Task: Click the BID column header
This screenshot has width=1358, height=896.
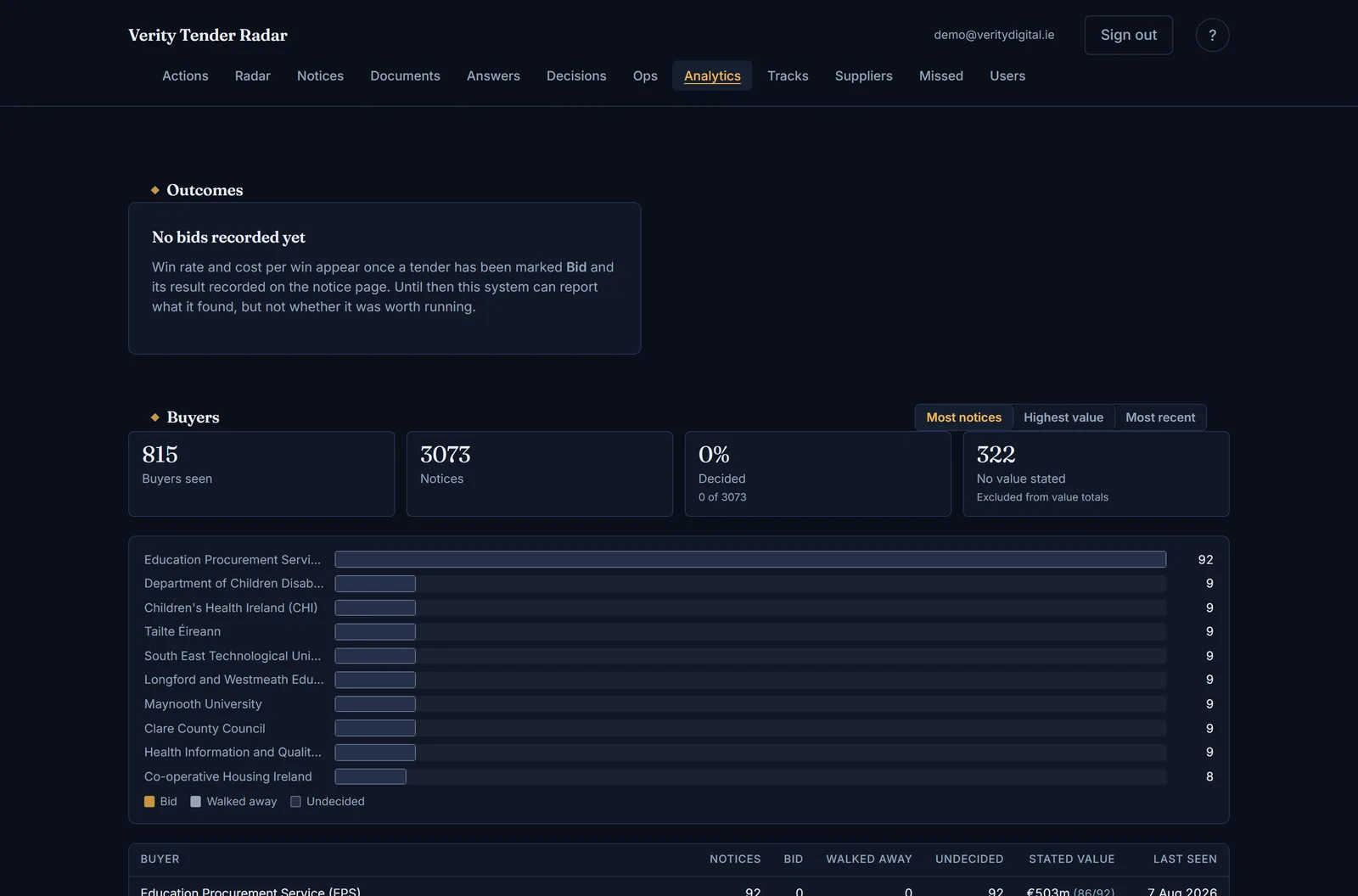Action: pos(794,859)
